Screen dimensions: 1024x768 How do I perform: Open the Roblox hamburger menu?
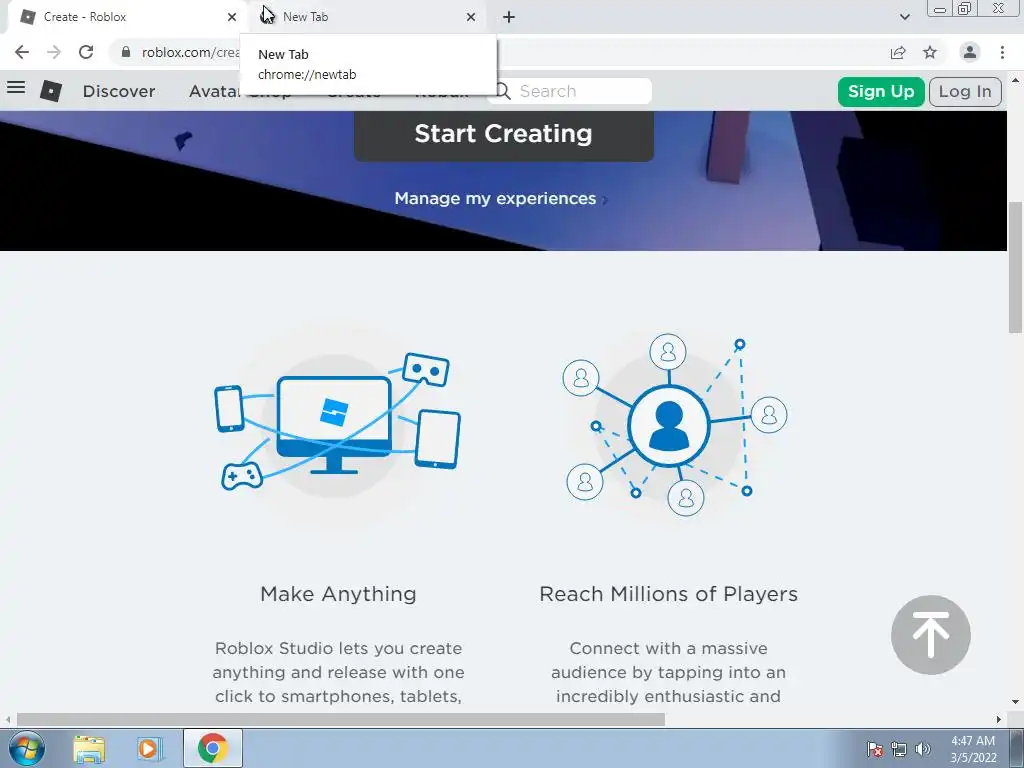point(16,87)
